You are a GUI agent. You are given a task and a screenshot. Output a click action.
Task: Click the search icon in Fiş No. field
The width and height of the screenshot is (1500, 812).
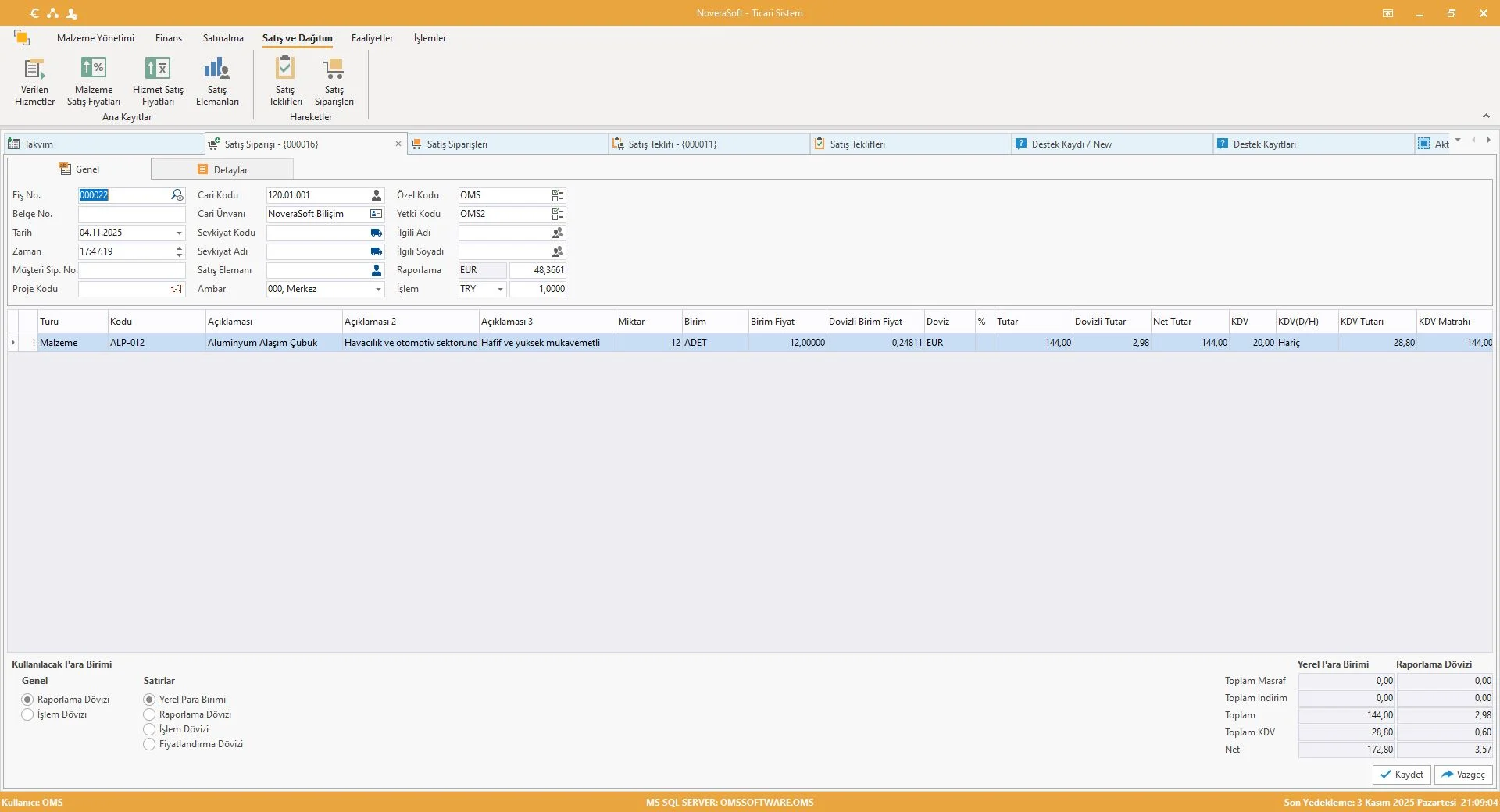click(x=177, y=195)
